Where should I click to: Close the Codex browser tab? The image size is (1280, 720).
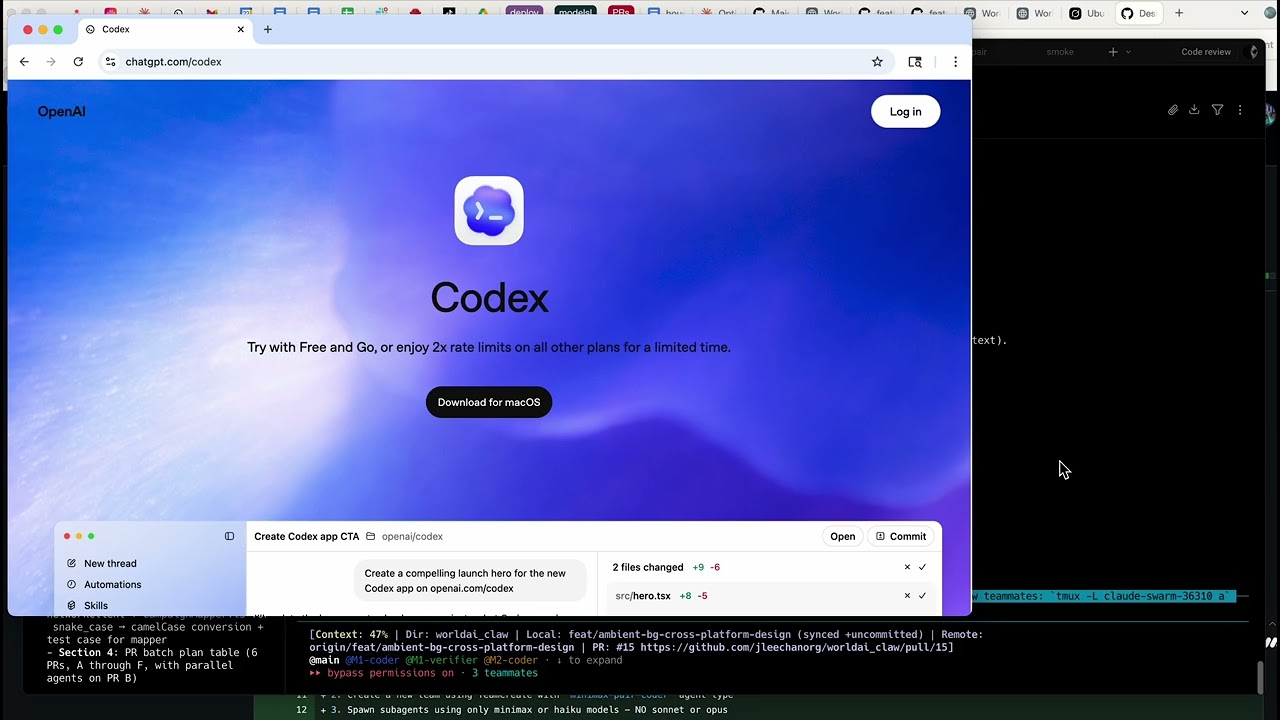click(240, 29)
